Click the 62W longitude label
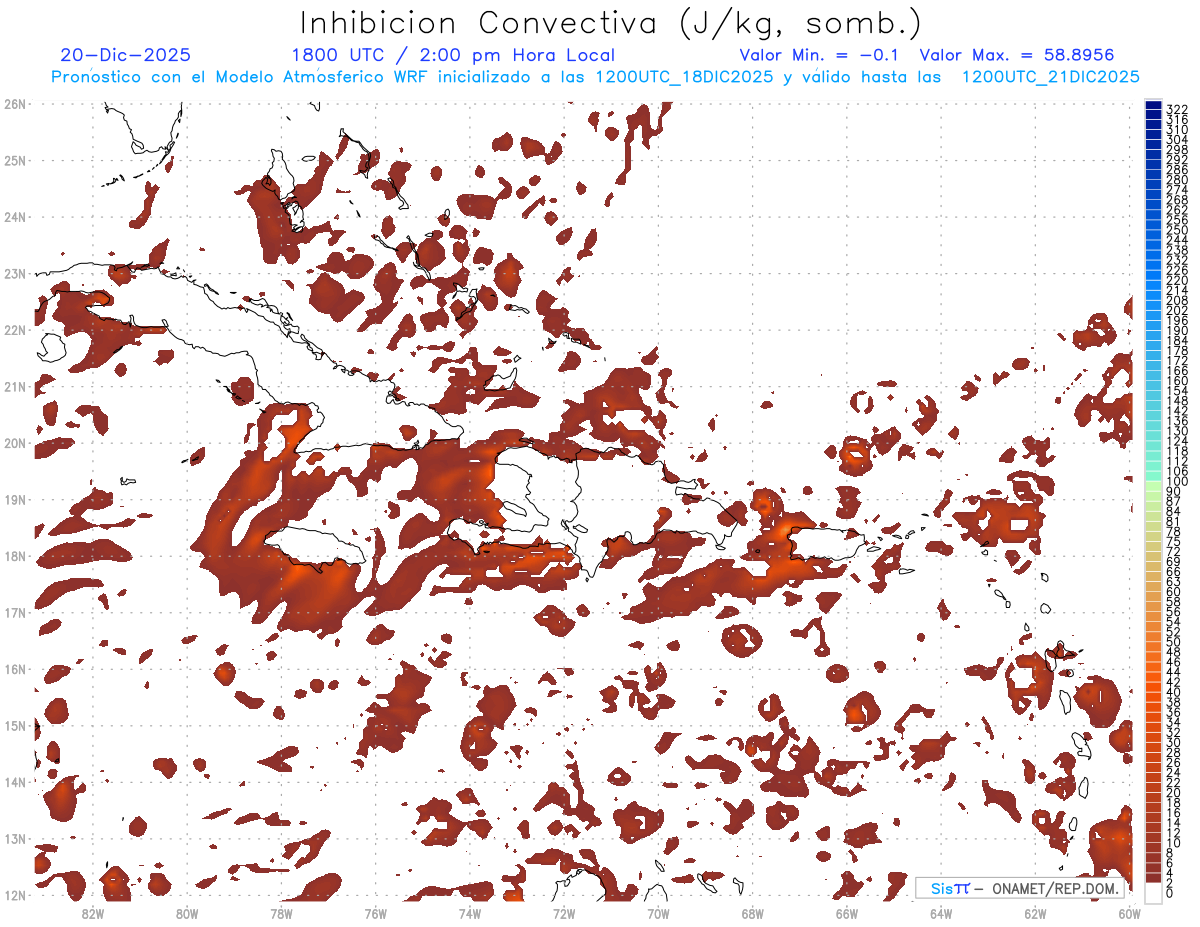Screen dimensions: 1200x927 pos(1036,913)
